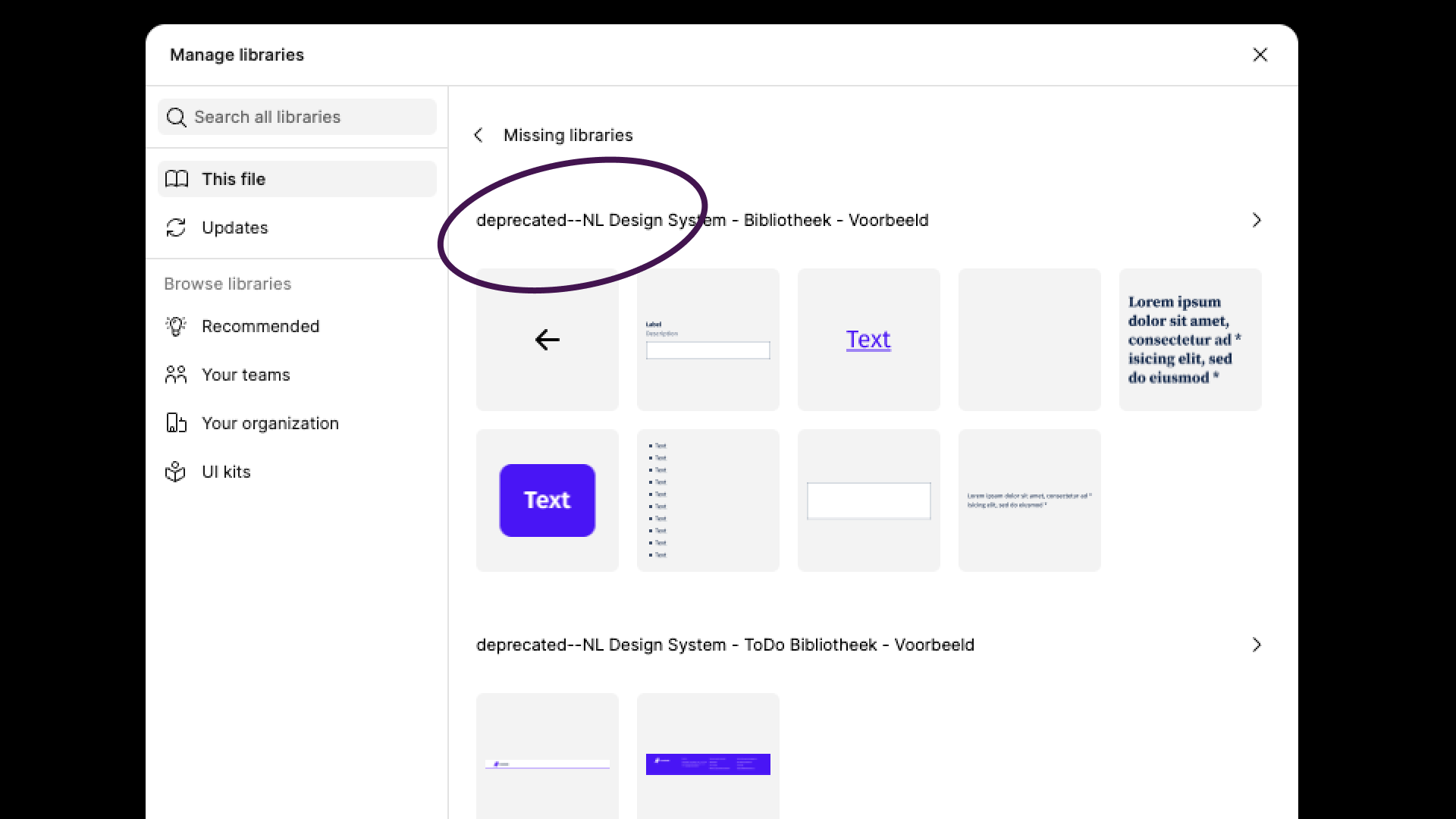Select the purple Text button component thumbnail
The width and height of the screenshot is (1456, 819).
548,500
